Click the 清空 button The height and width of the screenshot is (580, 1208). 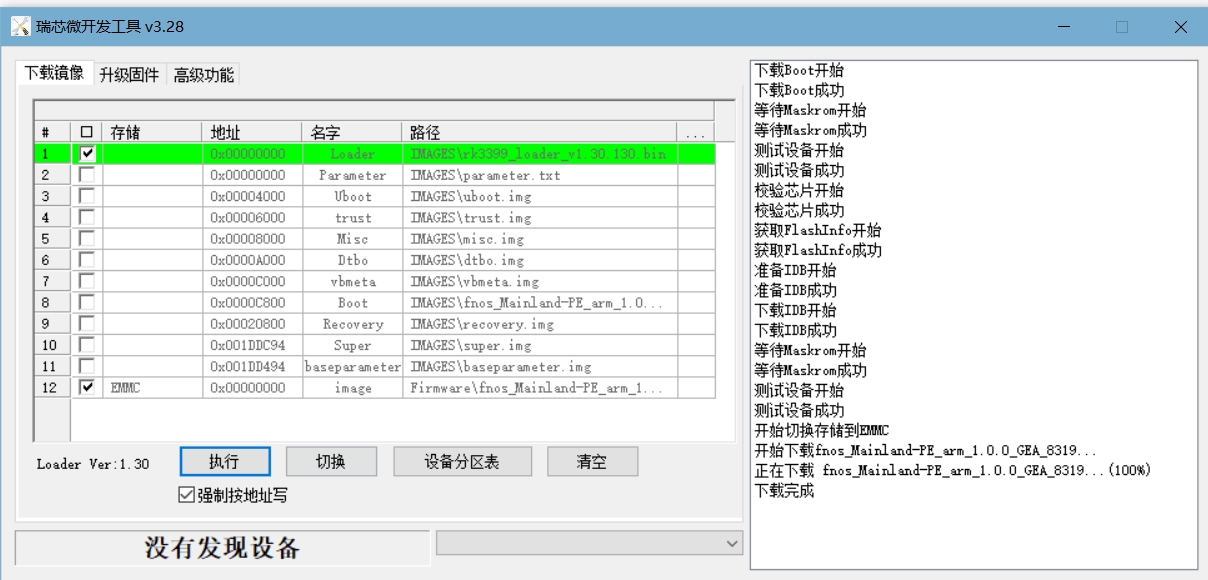(x=592, y=461)
